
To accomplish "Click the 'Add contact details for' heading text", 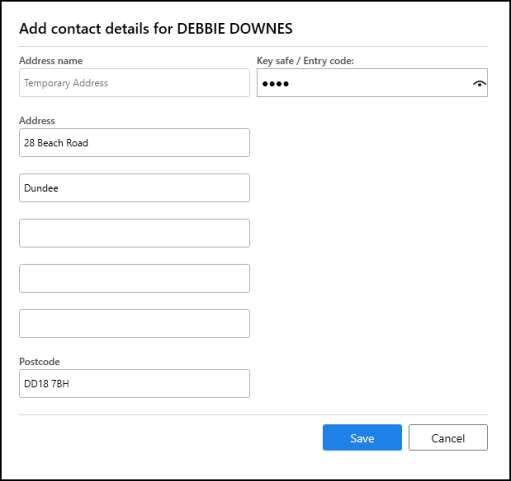I will coord(96,29).
